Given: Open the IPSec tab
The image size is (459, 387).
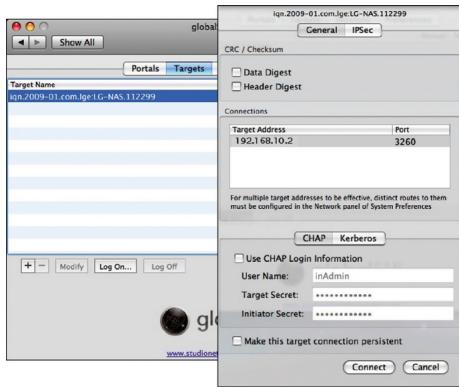Looking at the screenshot, I should point(363,30).
